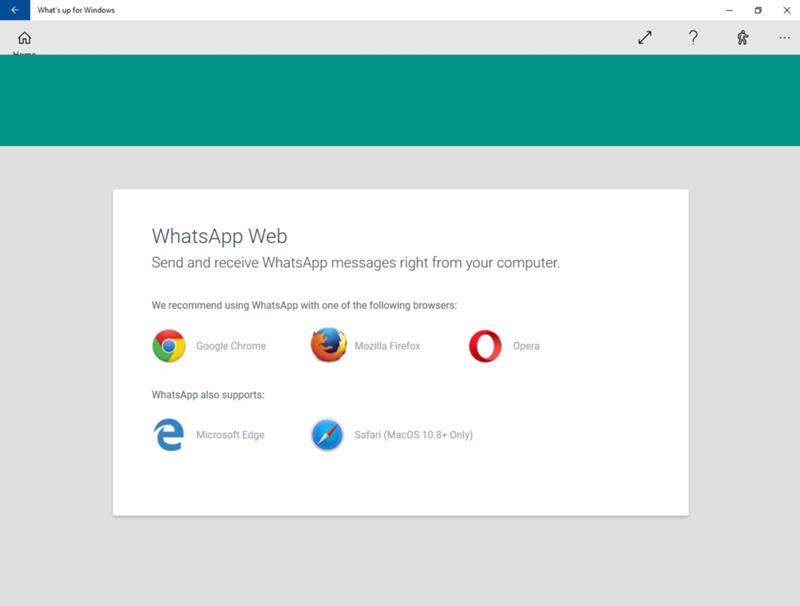Screen dimensions: 800x606
Task: Click the Microsoft Edge logo
Action: 168,435
